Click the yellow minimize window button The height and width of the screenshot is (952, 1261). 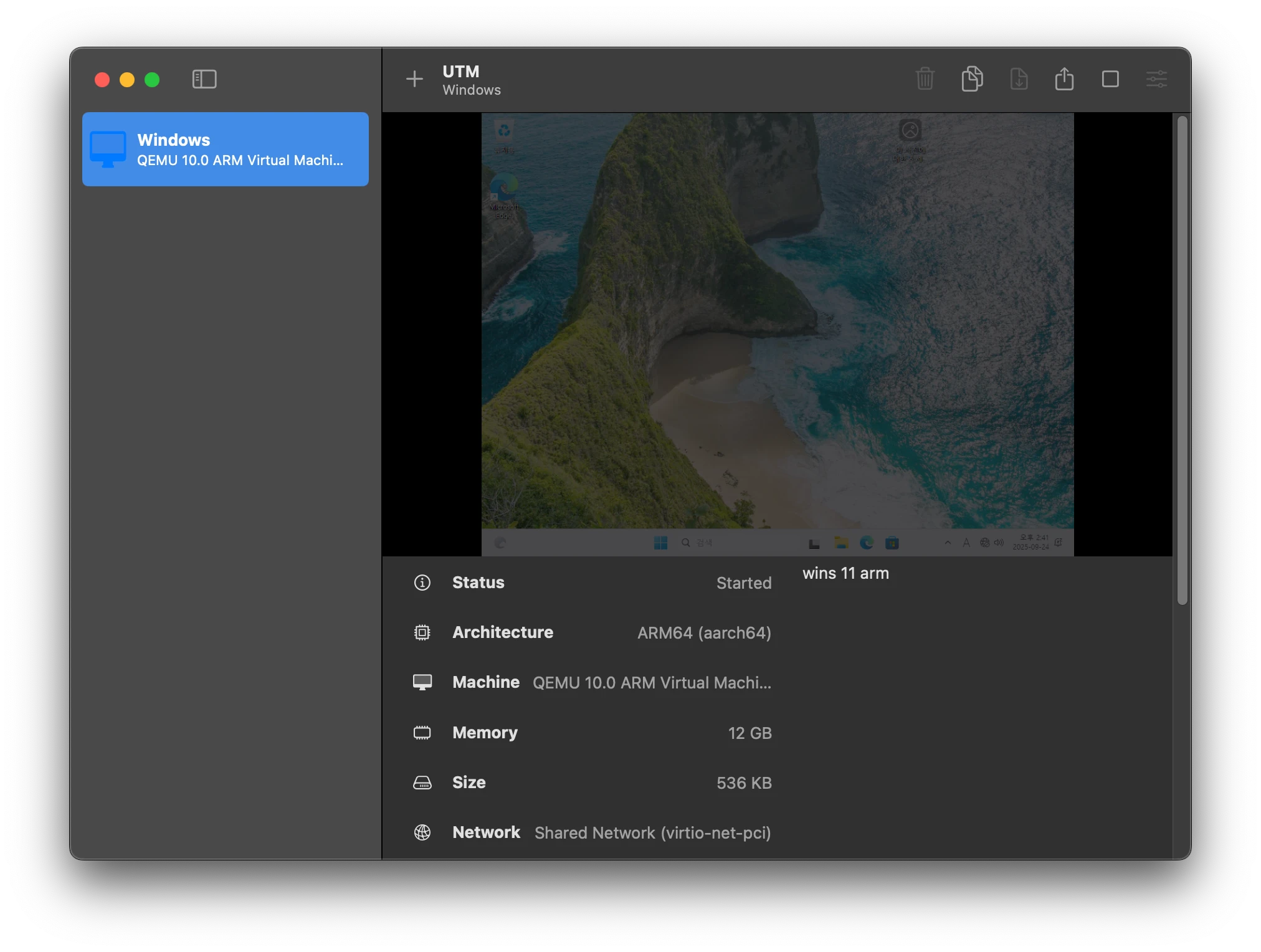tap(127, 80)
